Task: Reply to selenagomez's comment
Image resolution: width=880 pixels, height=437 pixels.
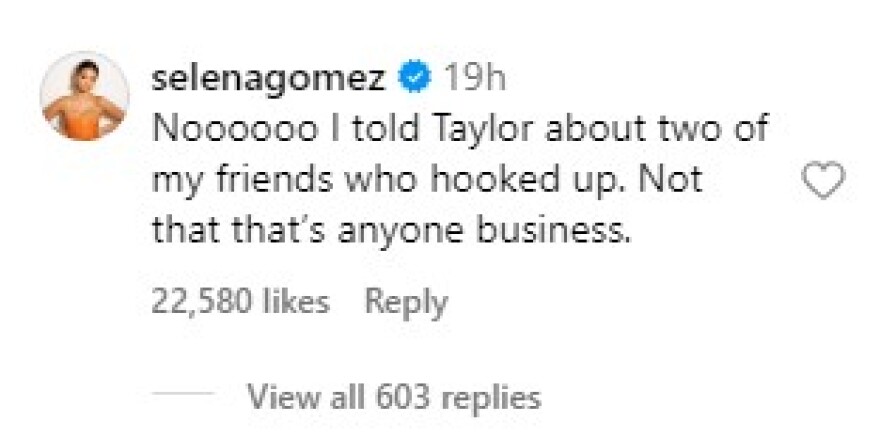Action: (405, 301)
